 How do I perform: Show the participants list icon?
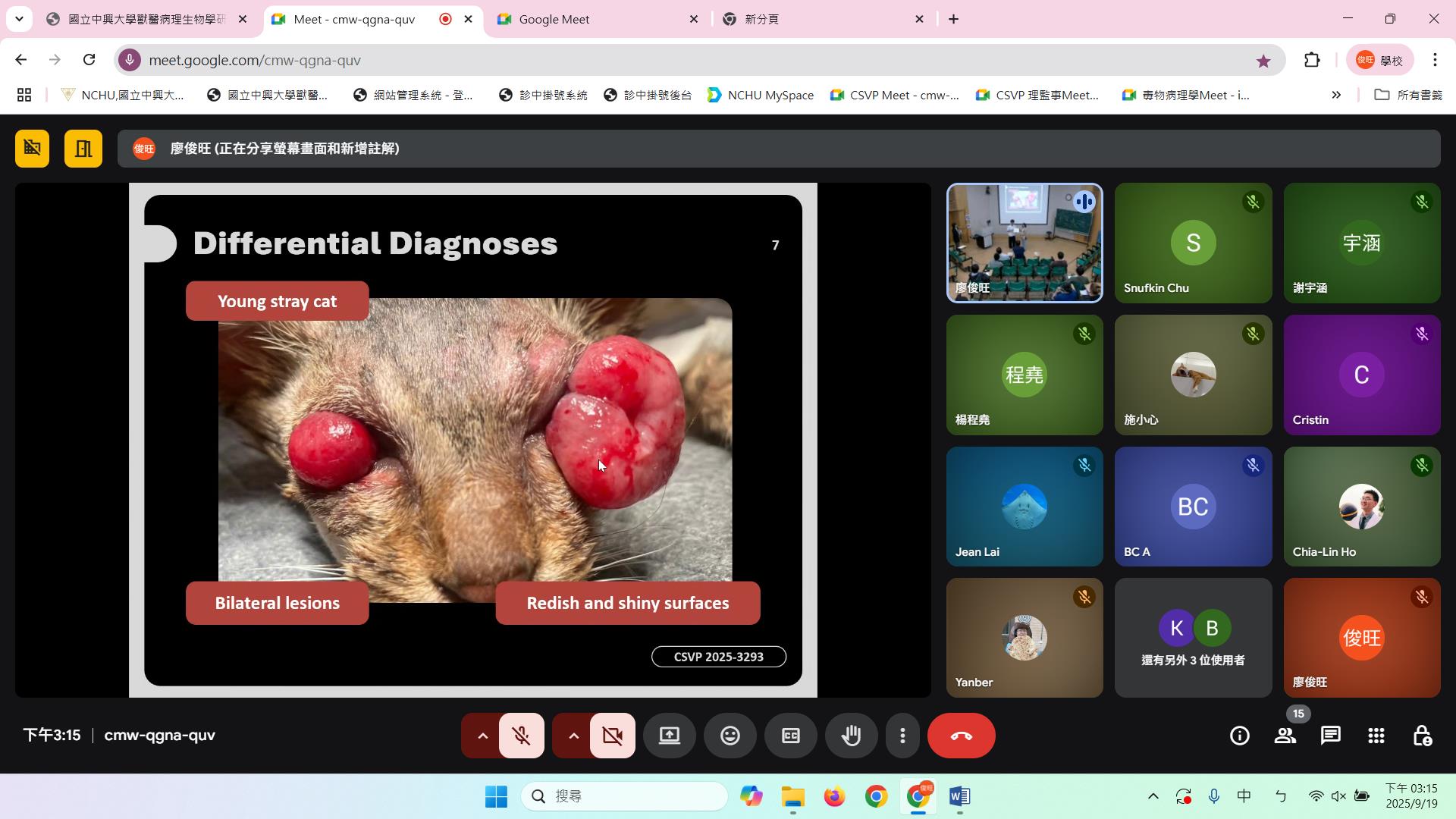pos(1285,736)
